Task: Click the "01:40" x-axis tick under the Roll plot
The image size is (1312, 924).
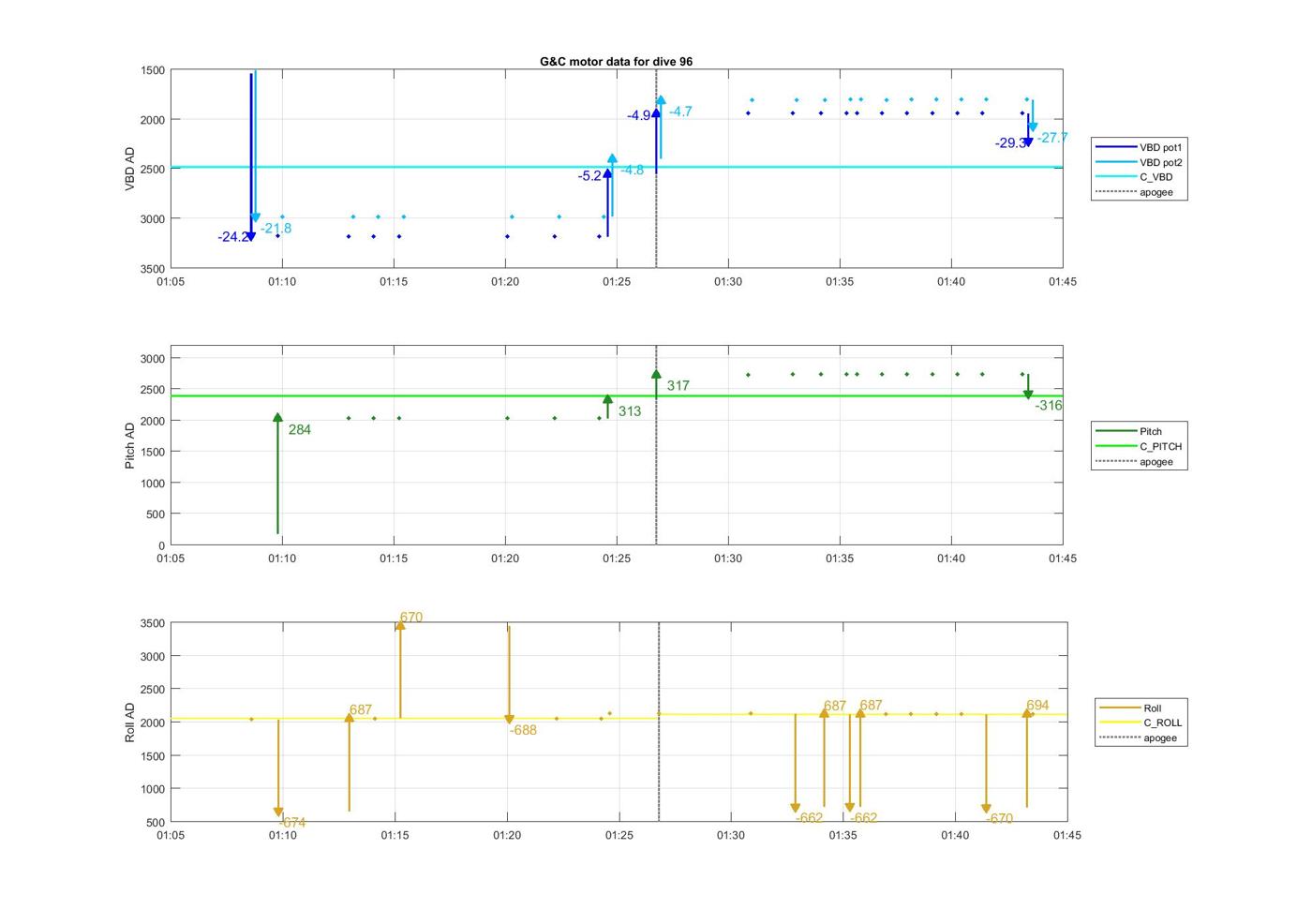Action: pyautogui.click(x=955, y=834)
